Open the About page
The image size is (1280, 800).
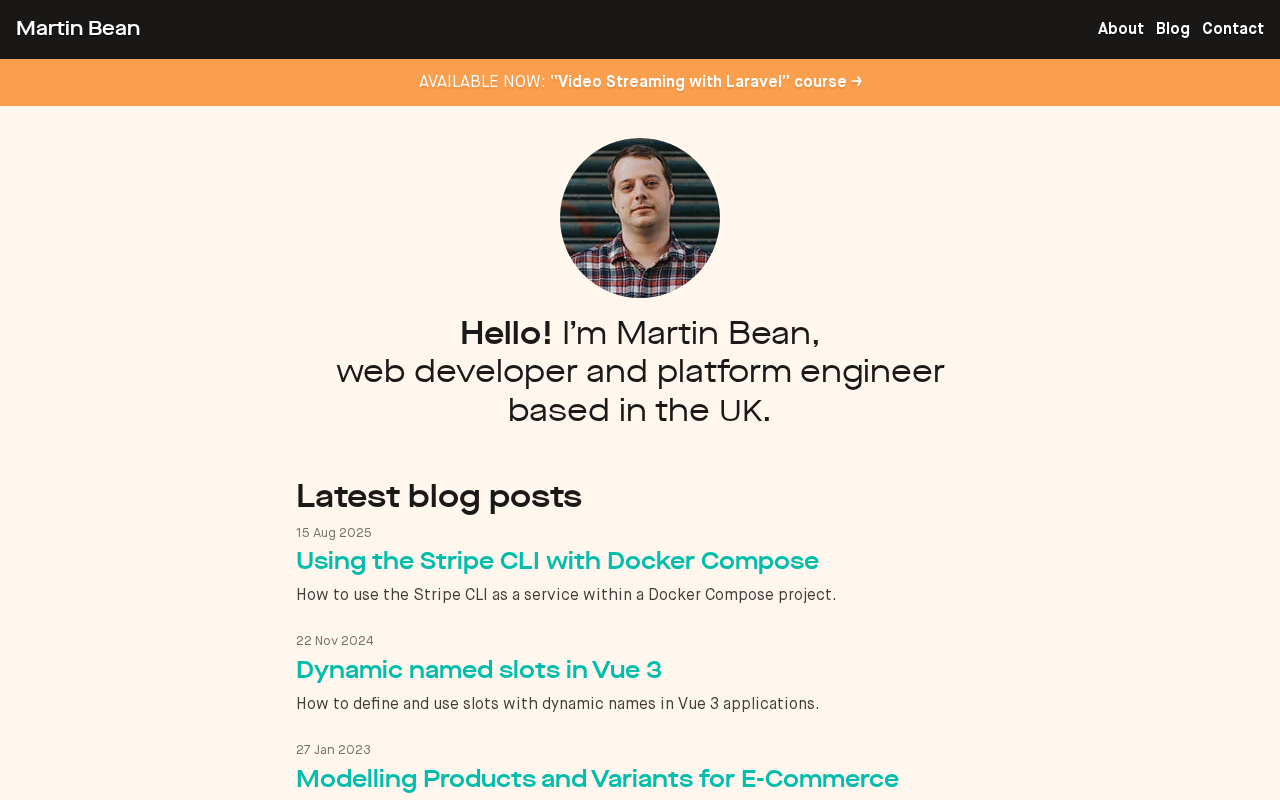coord(1120,29)
